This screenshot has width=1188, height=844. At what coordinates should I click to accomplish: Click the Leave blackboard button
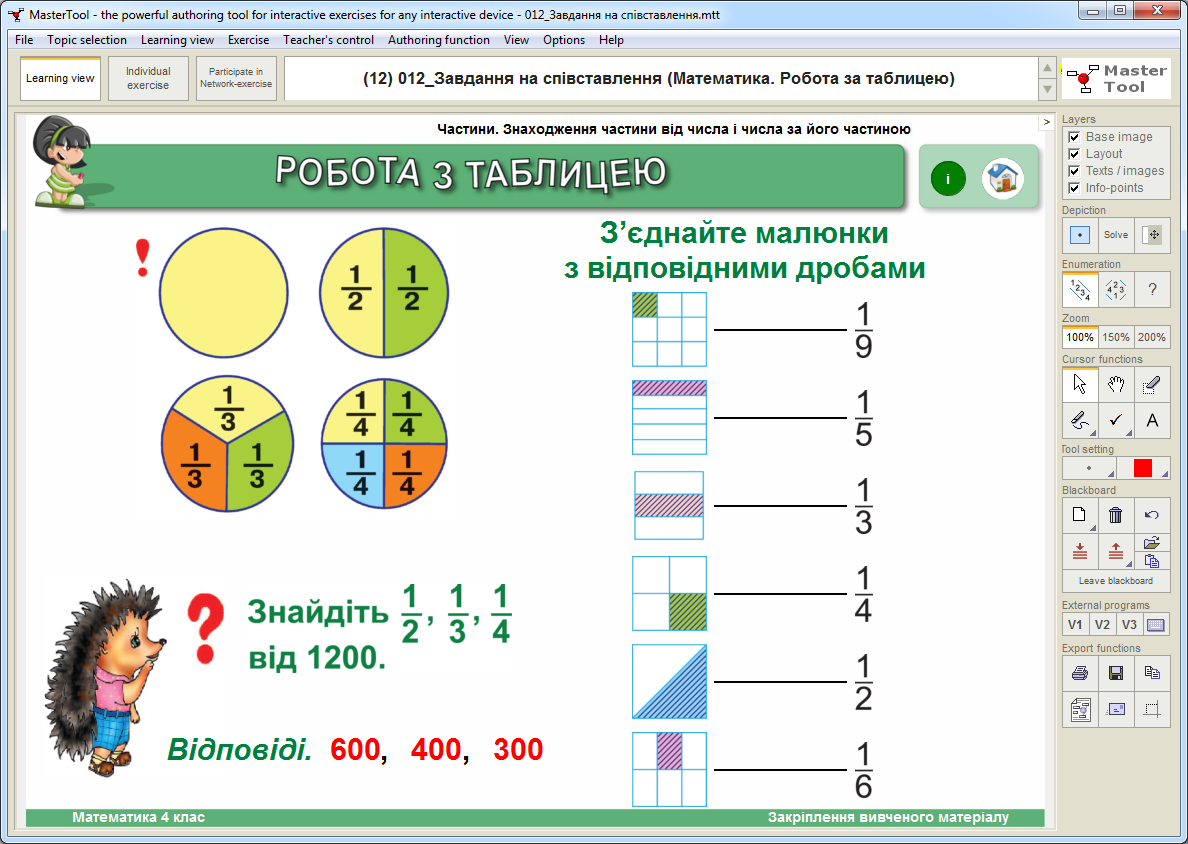tap(1116, 581)
